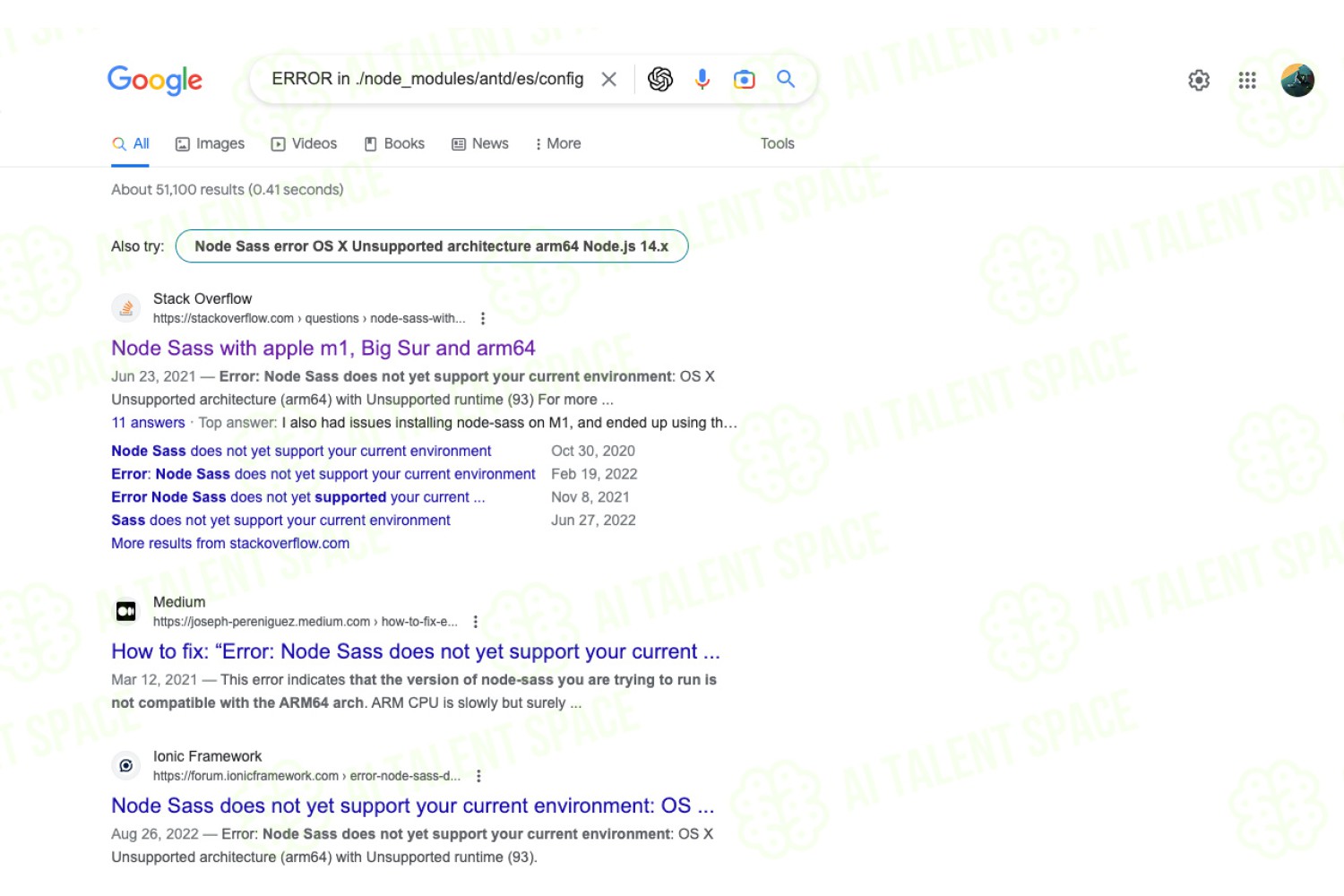This screenshot has height=896, width=1344.
Task: Try the suggested Node Sass arm64 query
Action: click(x=432, y=246)
